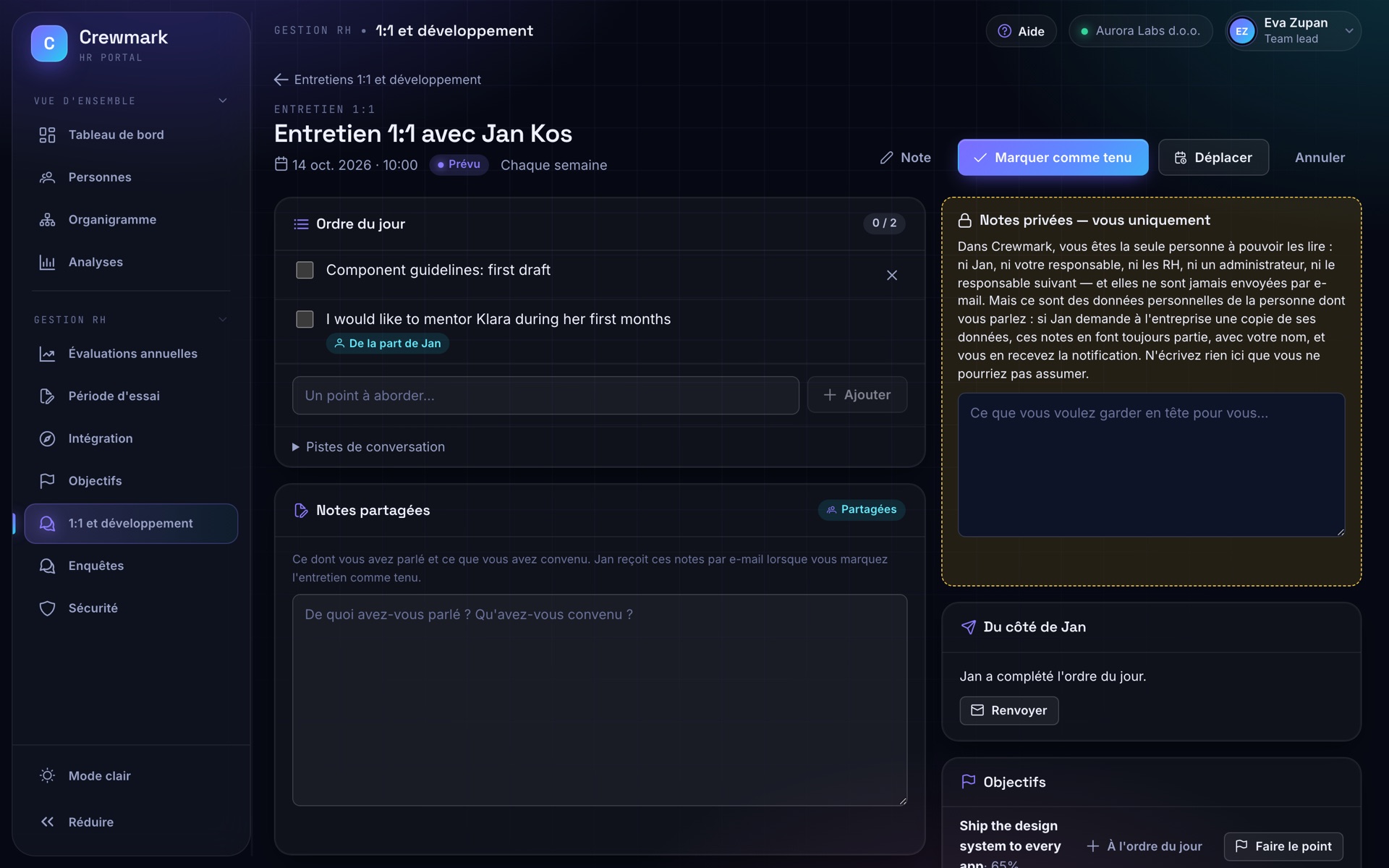The image size is (1389, 868).
Task: Click the Période d'essai icon
Action: pos(47,396)
